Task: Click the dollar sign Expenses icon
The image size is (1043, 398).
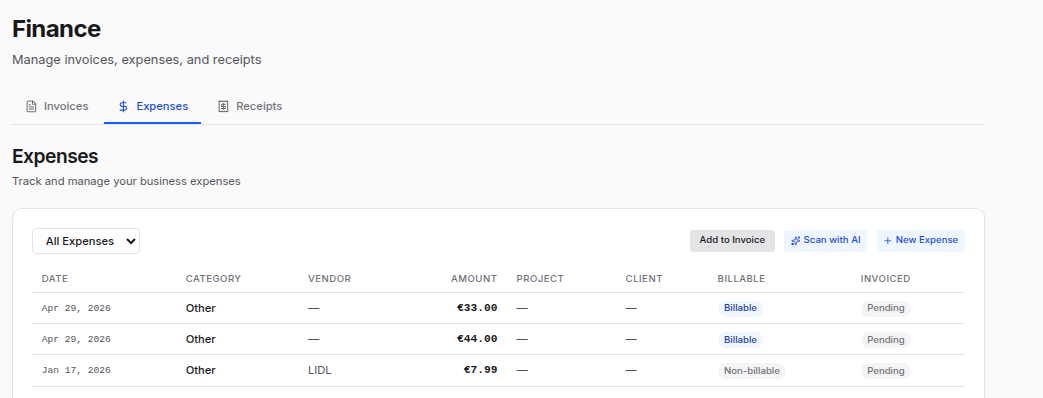Action: (x=123, y=106)
